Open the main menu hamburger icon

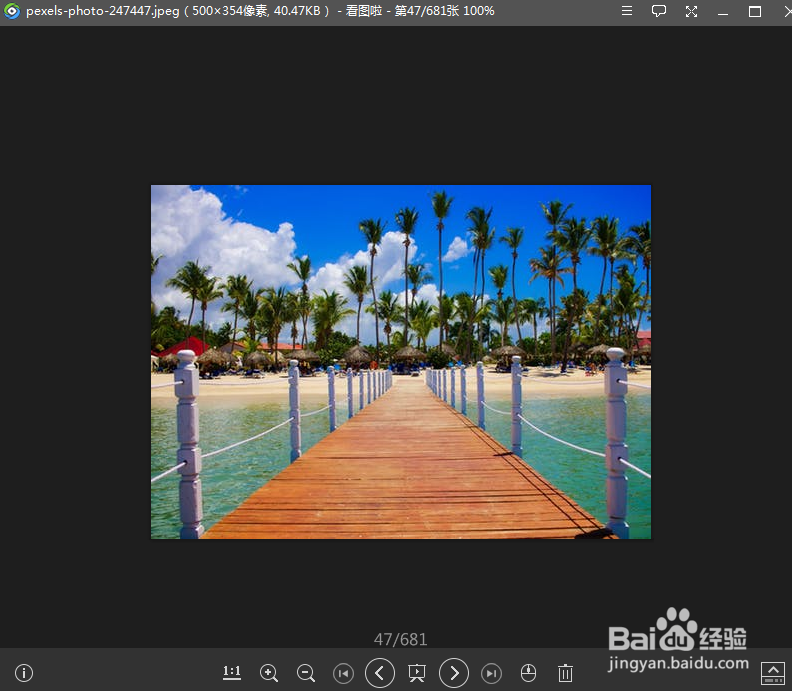(x=627, y=11)
